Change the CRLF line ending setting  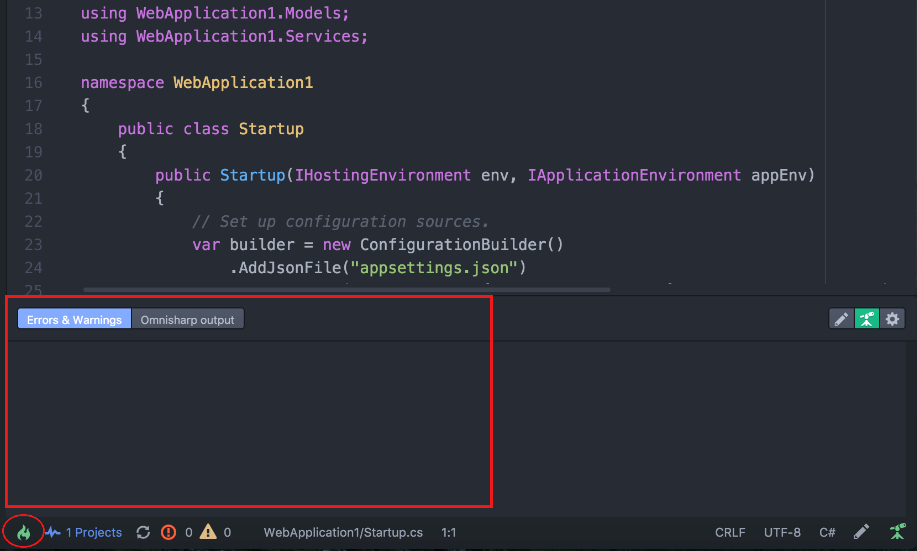click(x=730, y=532)
